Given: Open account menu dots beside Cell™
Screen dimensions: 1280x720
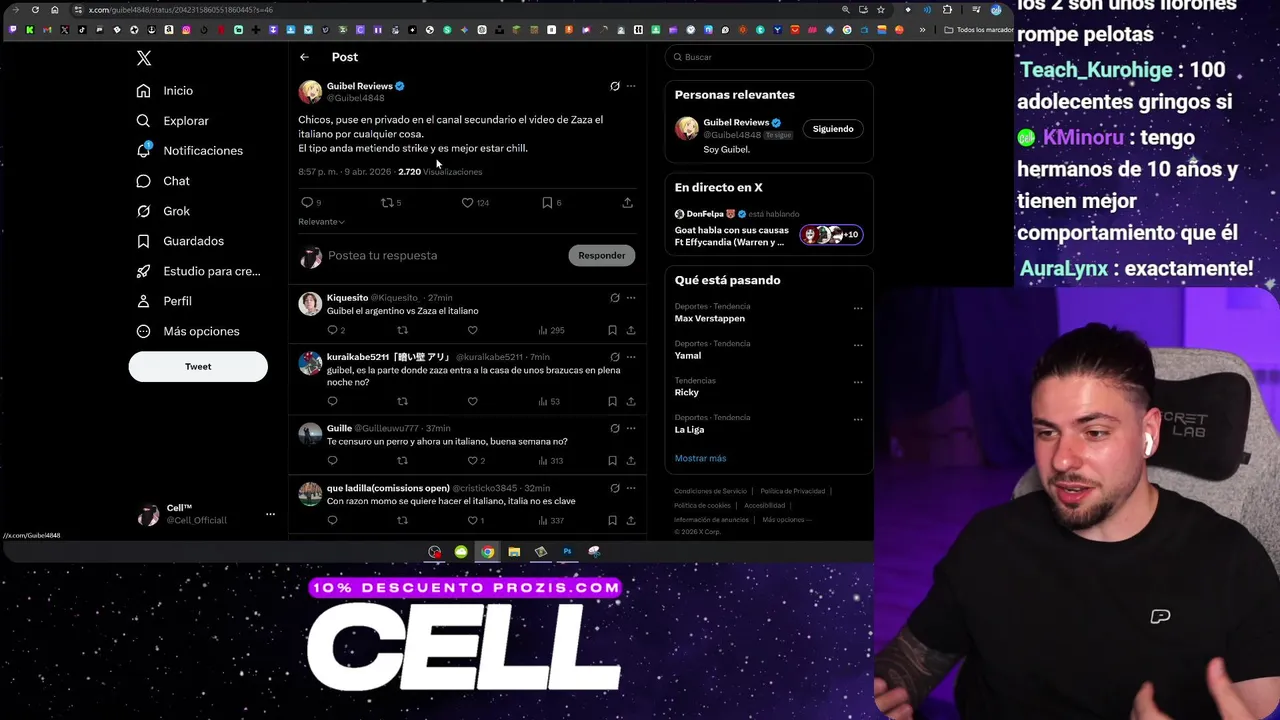Looking at the screenshot, I should coord(270,514).
